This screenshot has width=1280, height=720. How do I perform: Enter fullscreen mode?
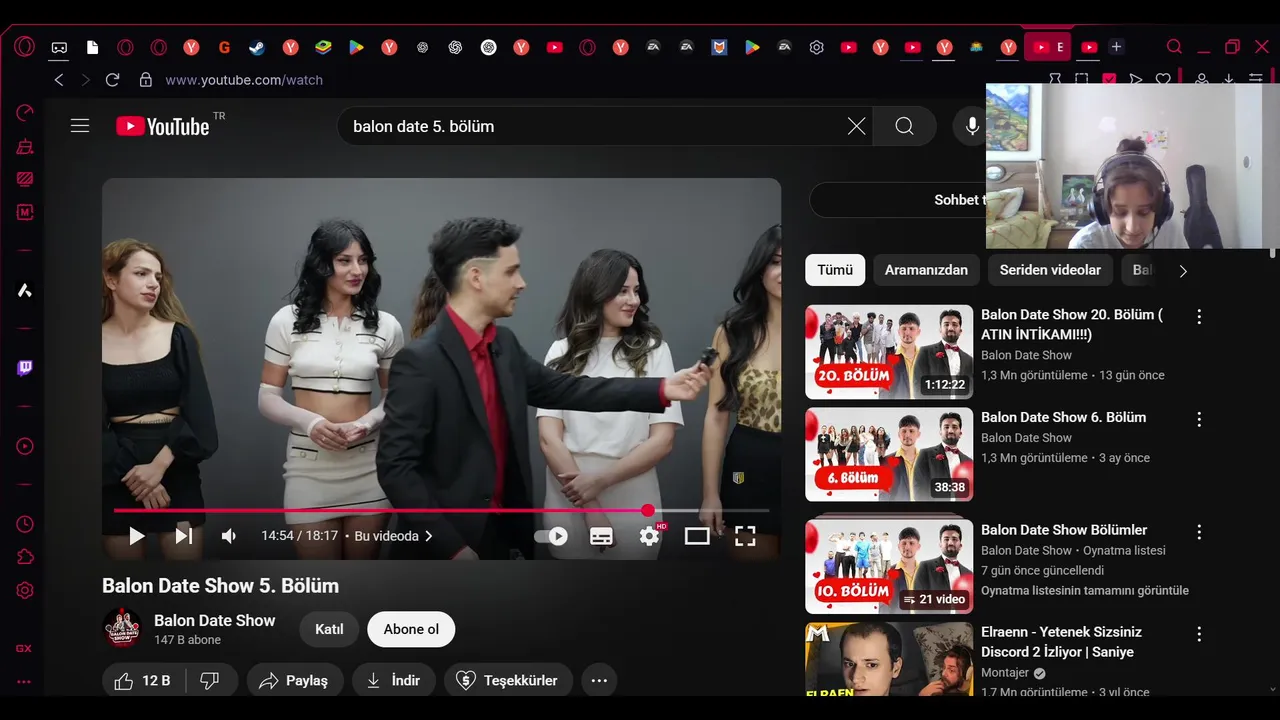tap(745, 536)
